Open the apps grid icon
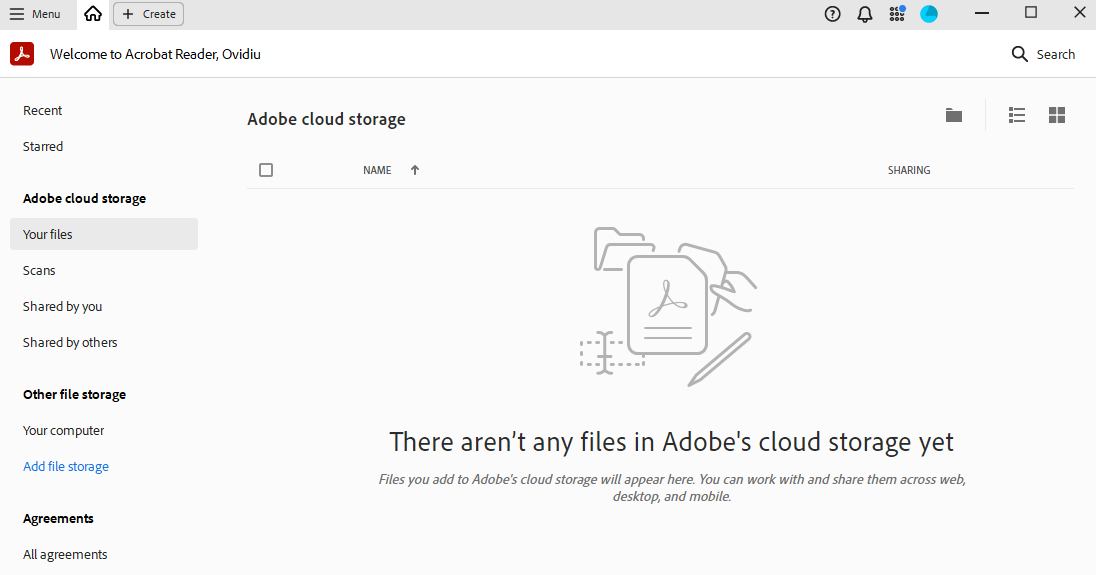The height and width of the screenshot is (575, 1096). 897,14
